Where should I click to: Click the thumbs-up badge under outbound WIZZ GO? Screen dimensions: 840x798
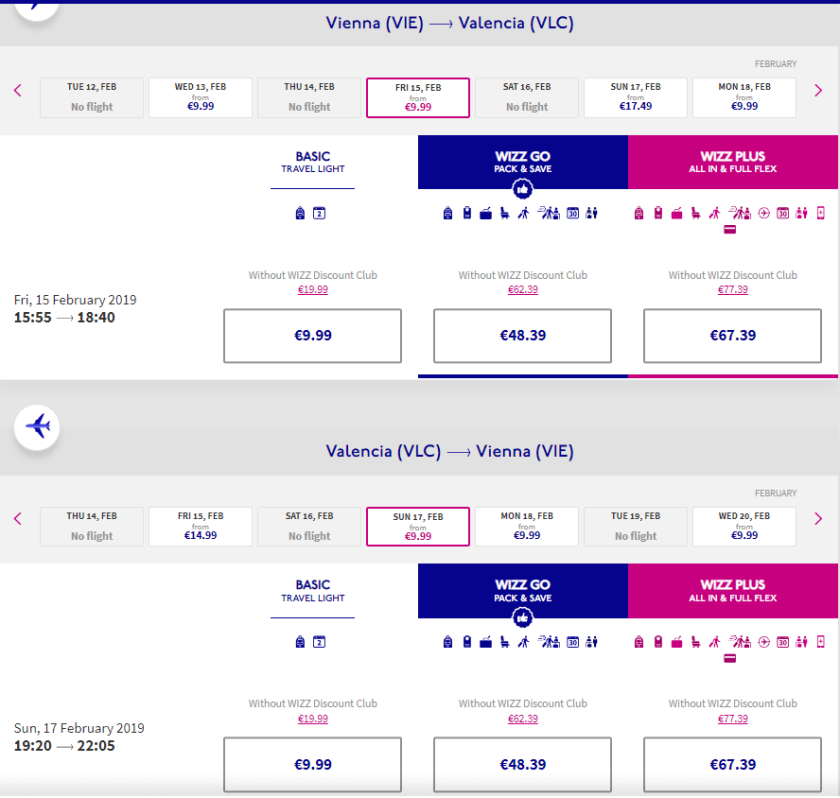[x=522, y=190]
